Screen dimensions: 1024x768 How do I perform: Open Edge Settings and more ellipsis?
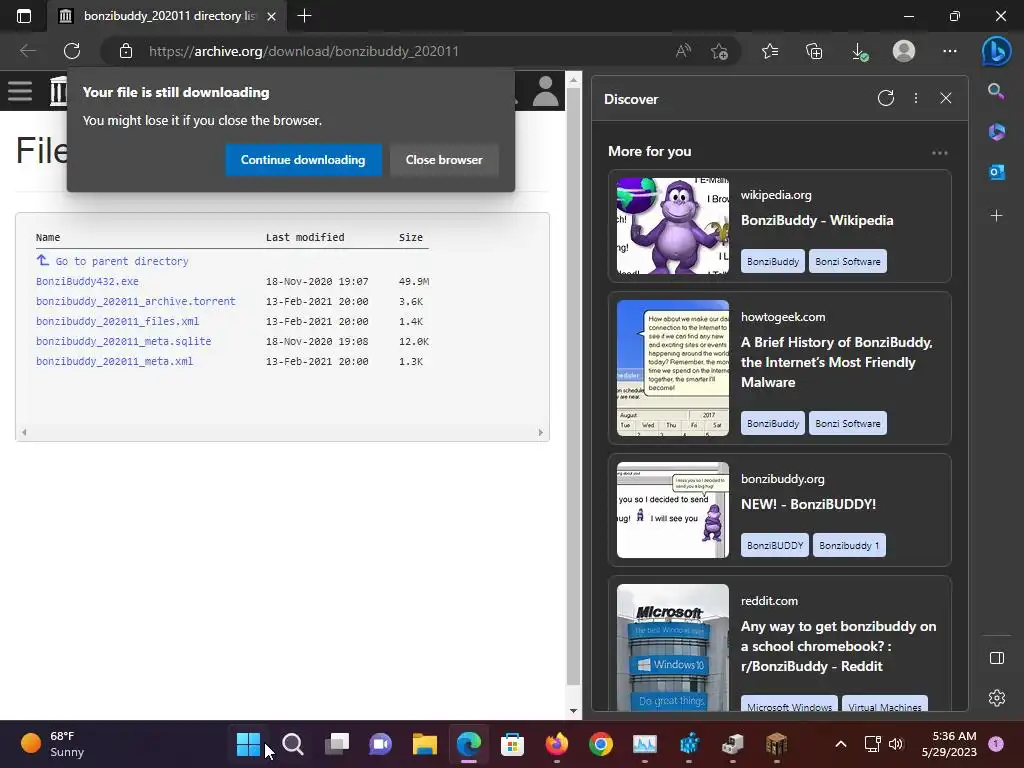[x=950, y=51]
